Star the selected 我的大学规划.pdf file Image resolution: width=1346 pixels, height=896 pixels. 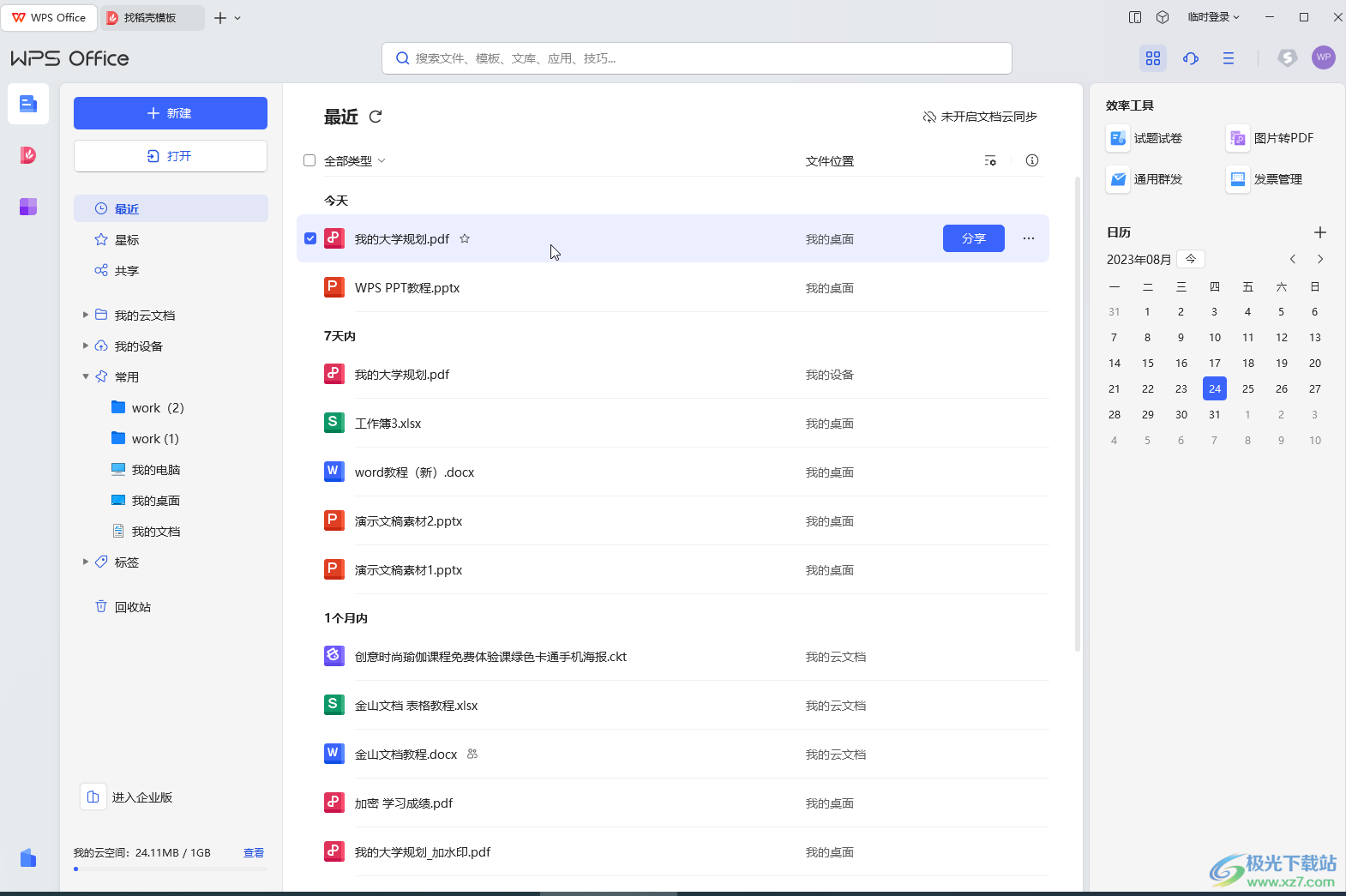click(x=465, y=238)
